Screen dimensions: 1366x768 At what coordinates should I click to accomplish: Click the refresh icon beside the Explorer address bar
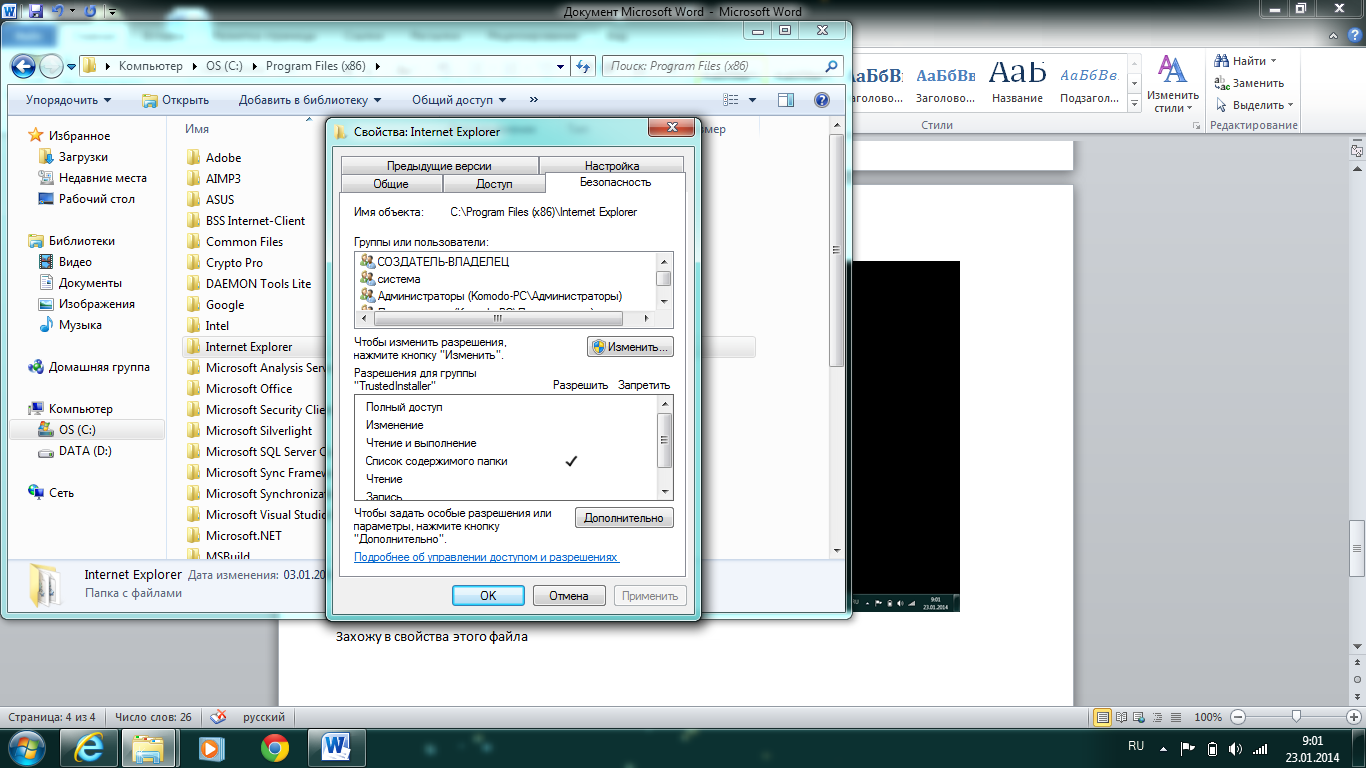(x=584, y=66)
